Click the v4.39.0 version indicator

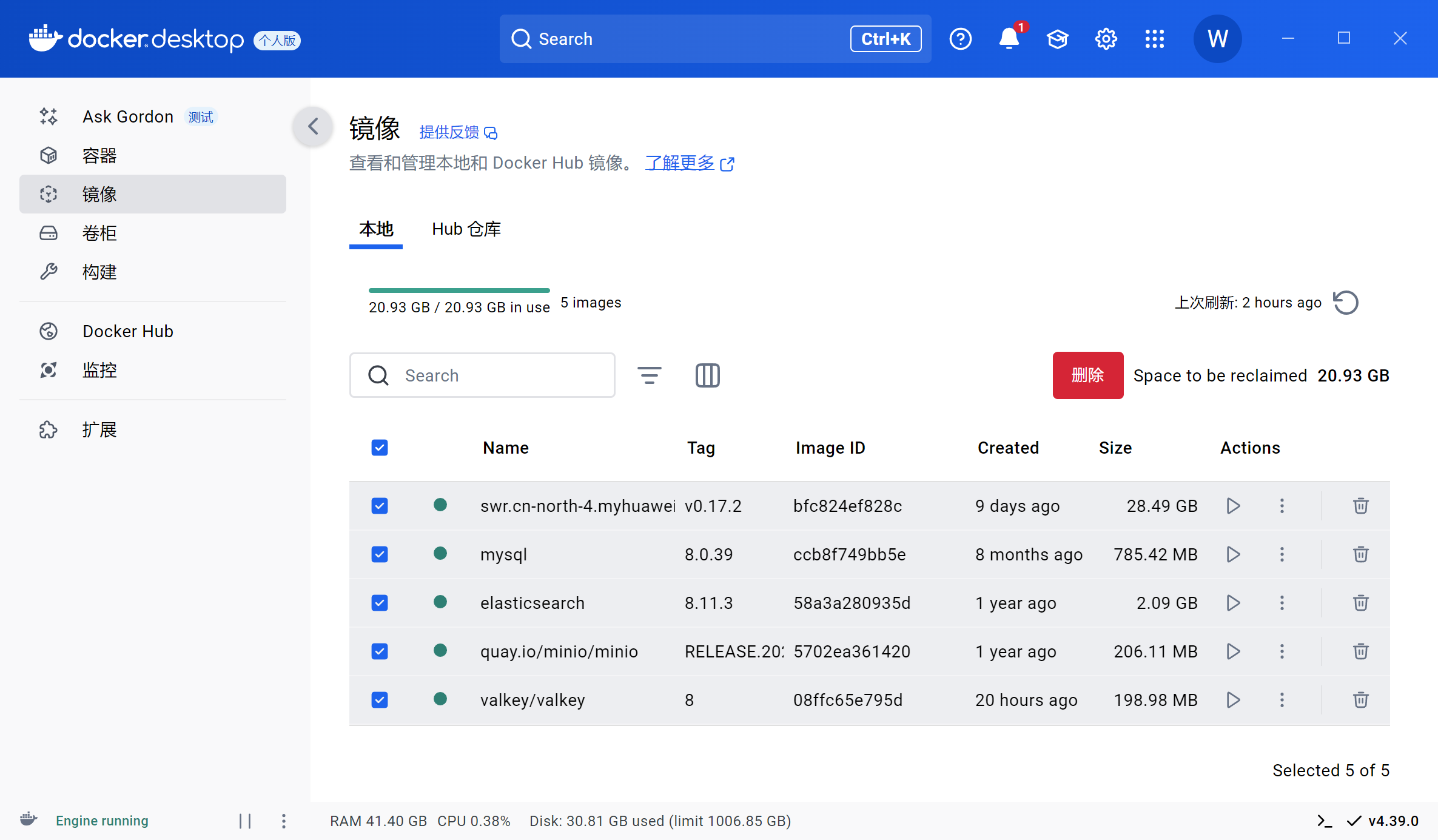[x=1383, y=821]
